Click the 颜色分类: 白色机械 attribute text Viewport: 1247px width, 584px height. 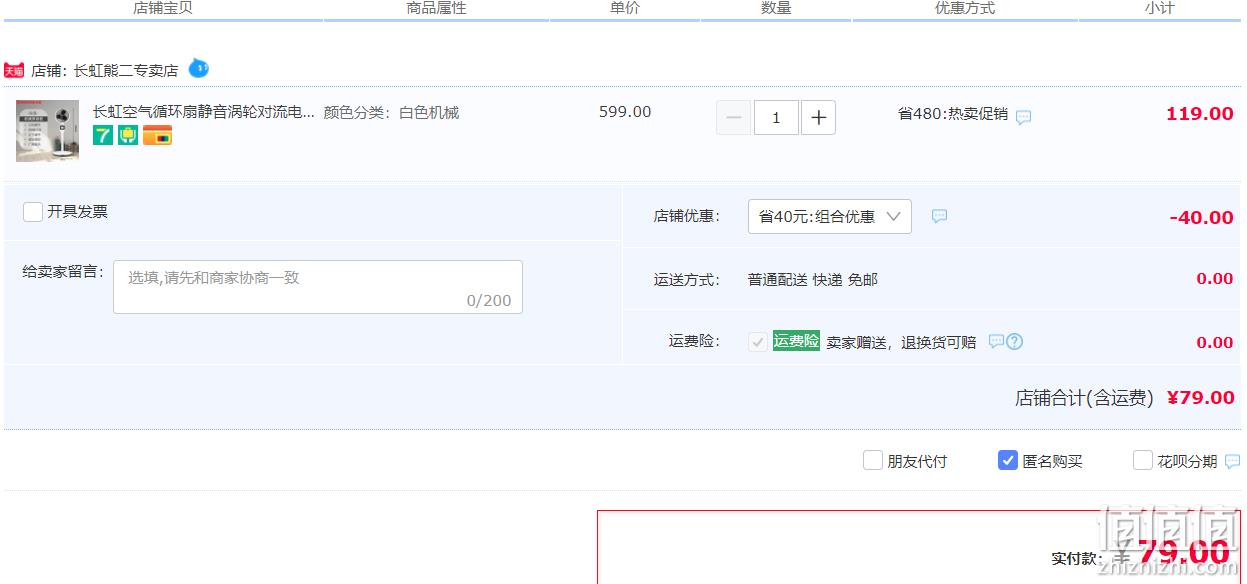391,112
